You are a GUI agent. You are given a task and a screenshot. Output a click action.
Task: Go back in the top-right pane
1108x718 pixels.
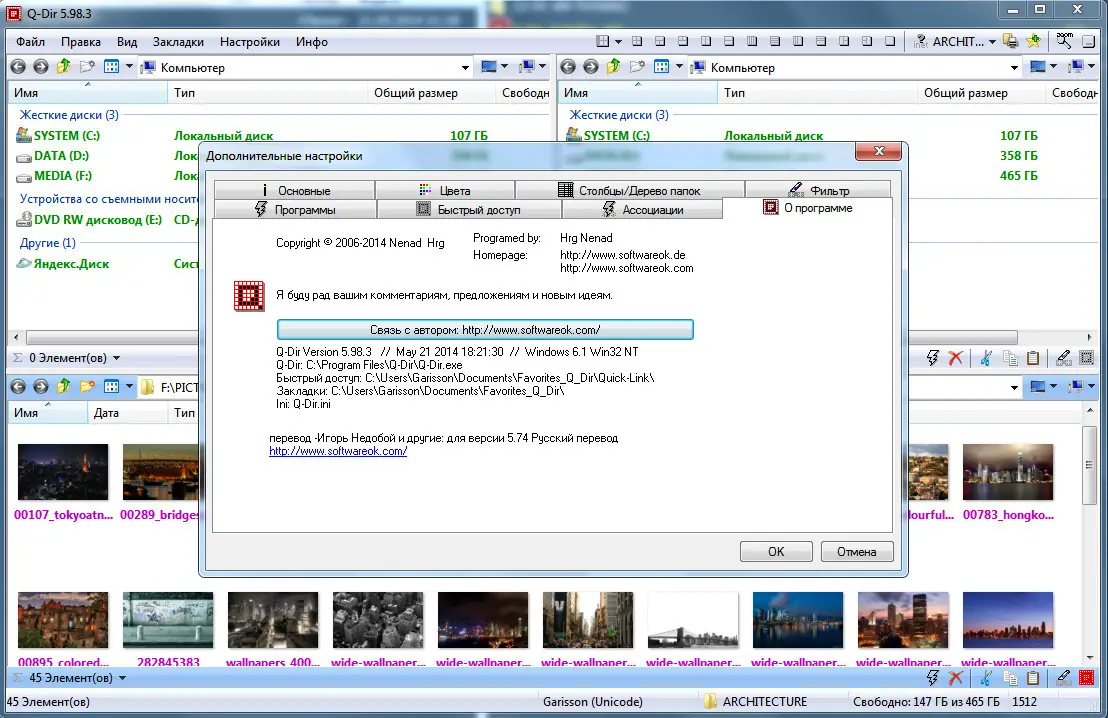[x=568, y=67]
